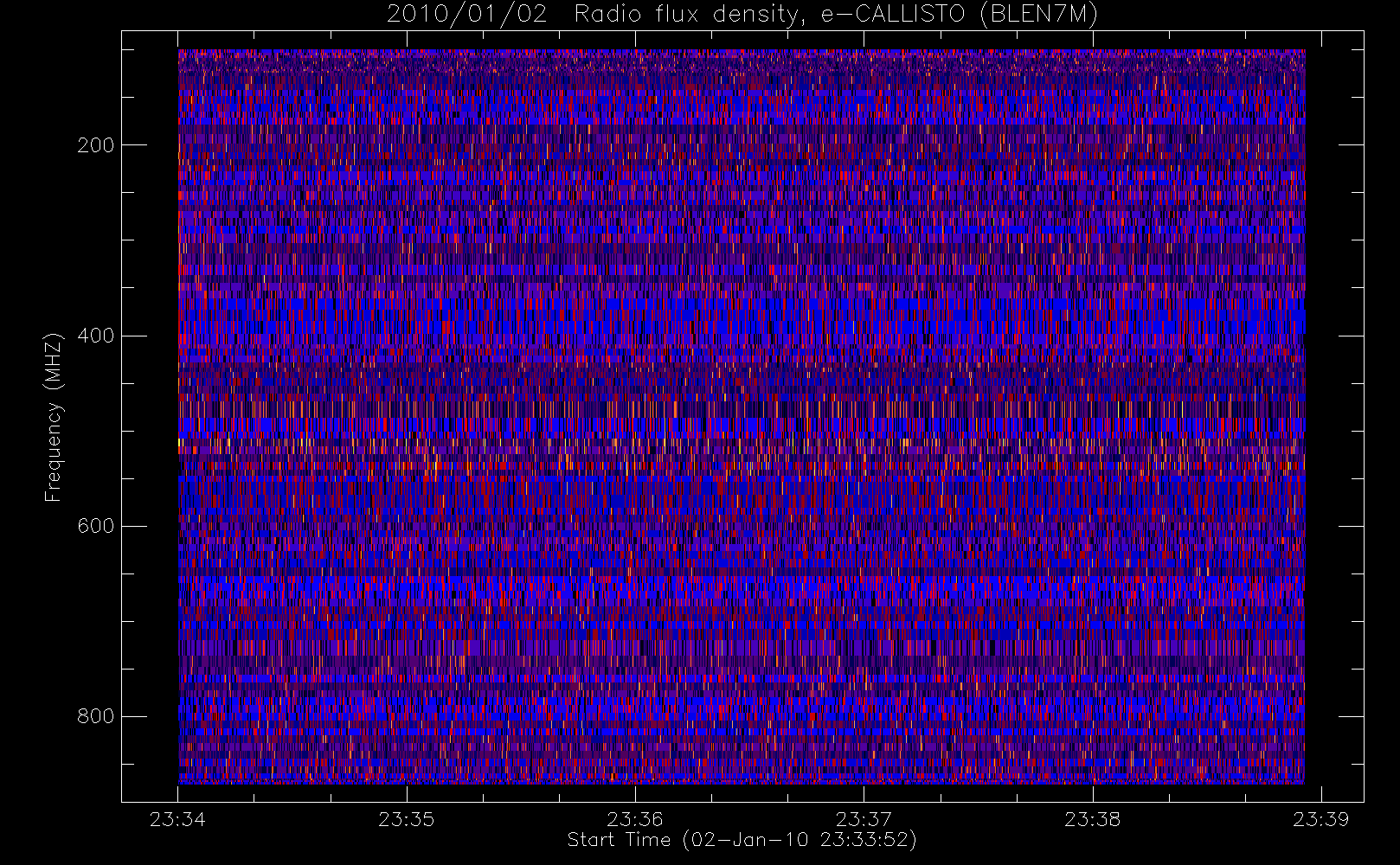Select the 400 frequency tick label
Image resolution: width=1400 pixels, height=865 pixels.
point(96,336)
